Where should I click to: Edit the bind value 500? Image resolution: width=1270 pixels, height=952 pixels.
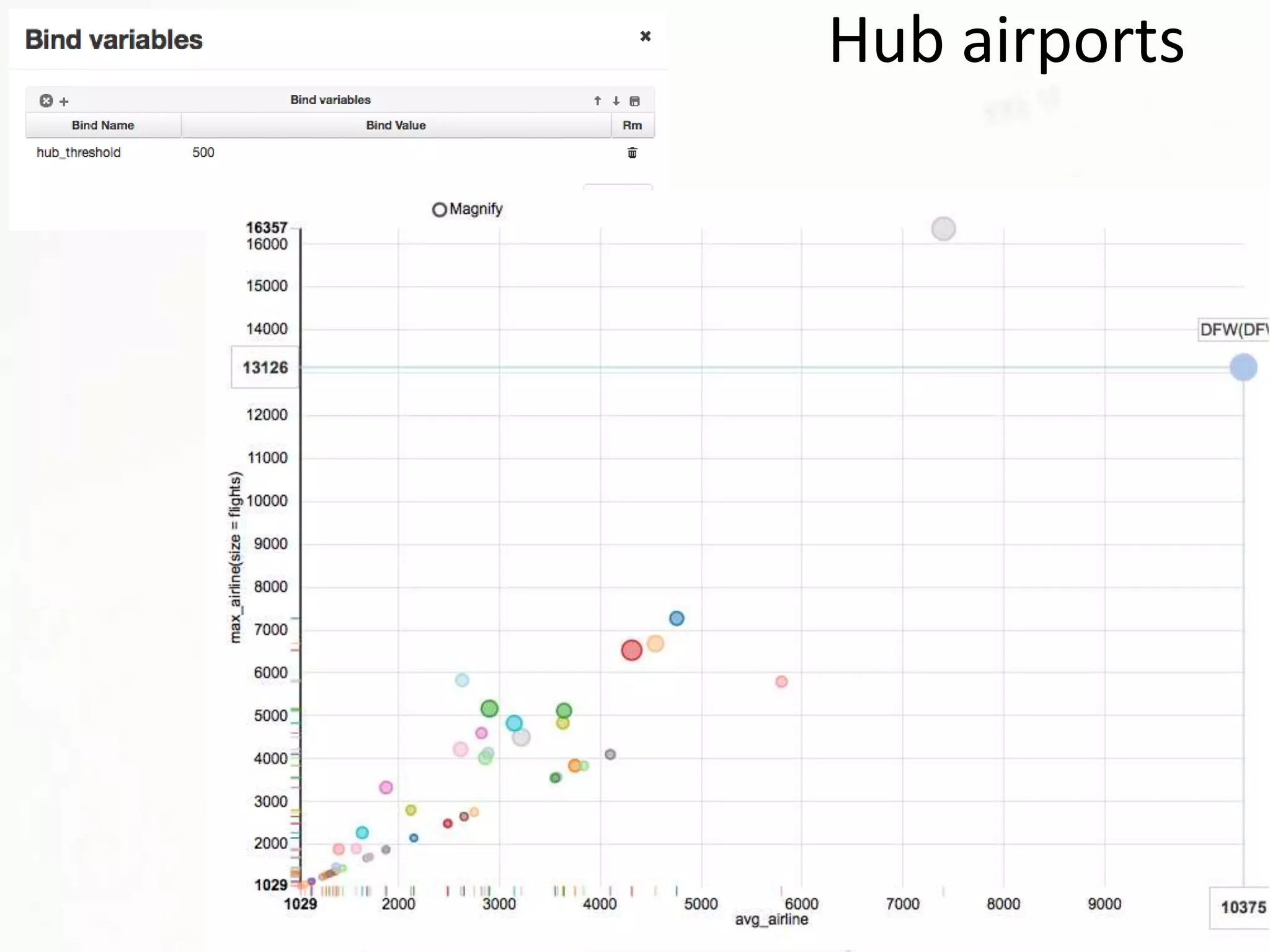203,152
